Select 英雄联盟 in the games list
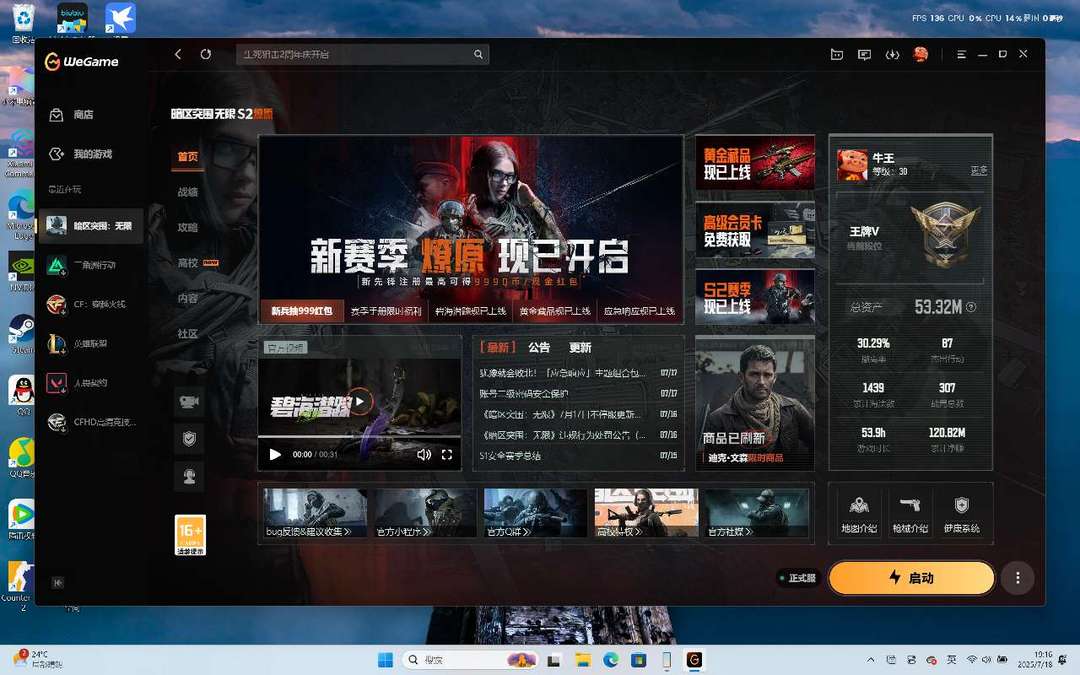This screenshot has width=1080, height=675. tap(91, 343)
